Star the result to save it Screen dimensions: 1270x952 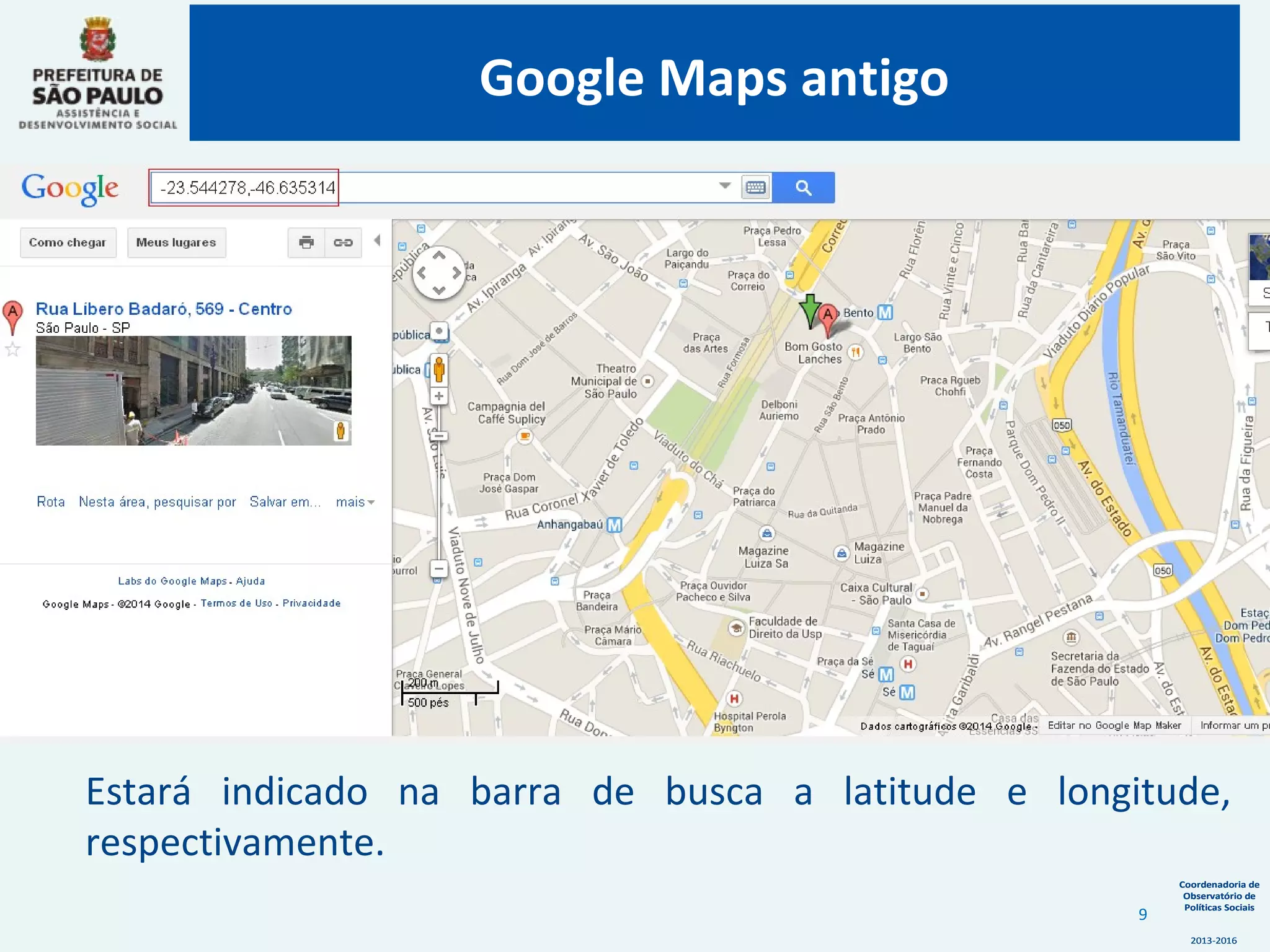pyautogui.click(x=12, y=350)
